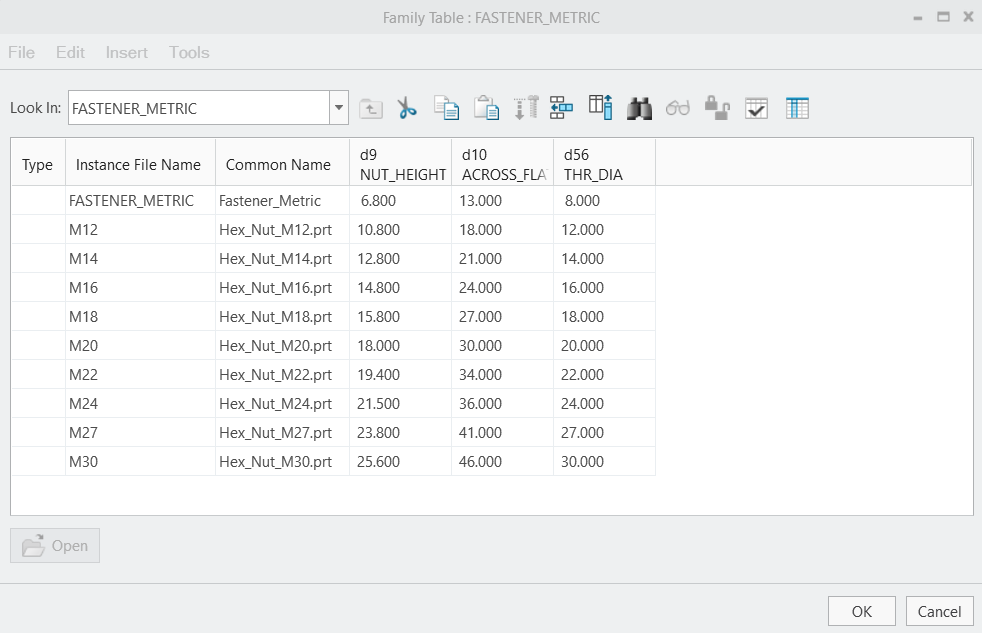Screen dimensions: 982x633
Task: Open the Look In dropdown arrow
Action: point(338,107)
